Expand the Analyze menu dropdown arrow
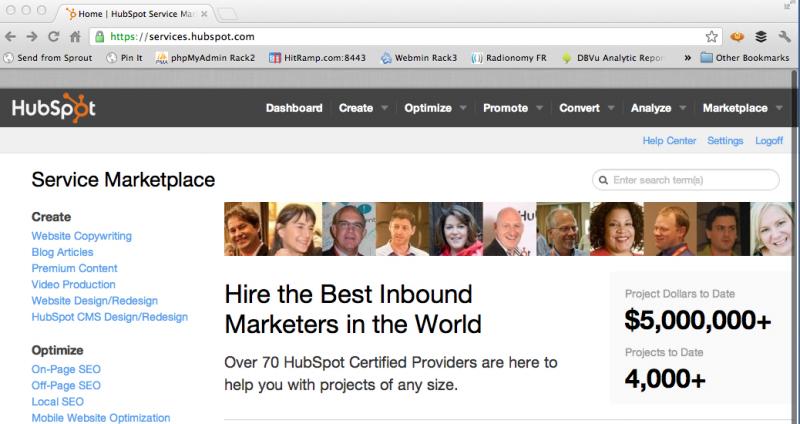The height and width of the screenshot is (424, 800). click(683, 108)
